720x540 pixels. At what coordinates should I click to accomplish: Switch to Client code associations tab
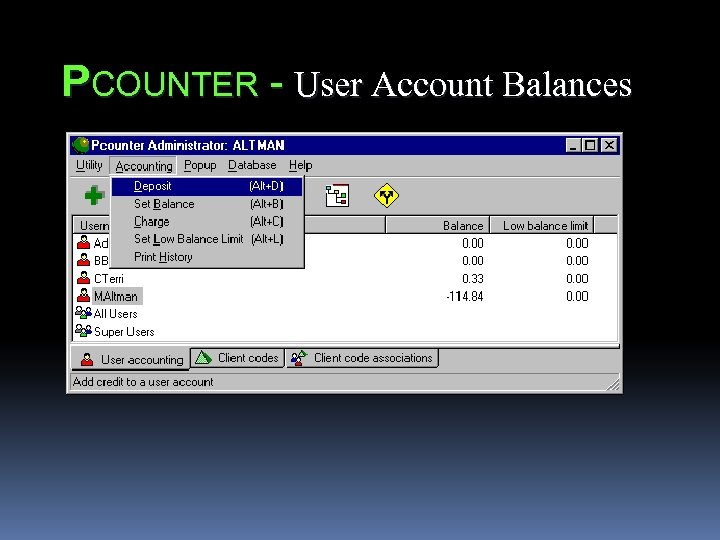pyautogui.click(x=362, y=358)
